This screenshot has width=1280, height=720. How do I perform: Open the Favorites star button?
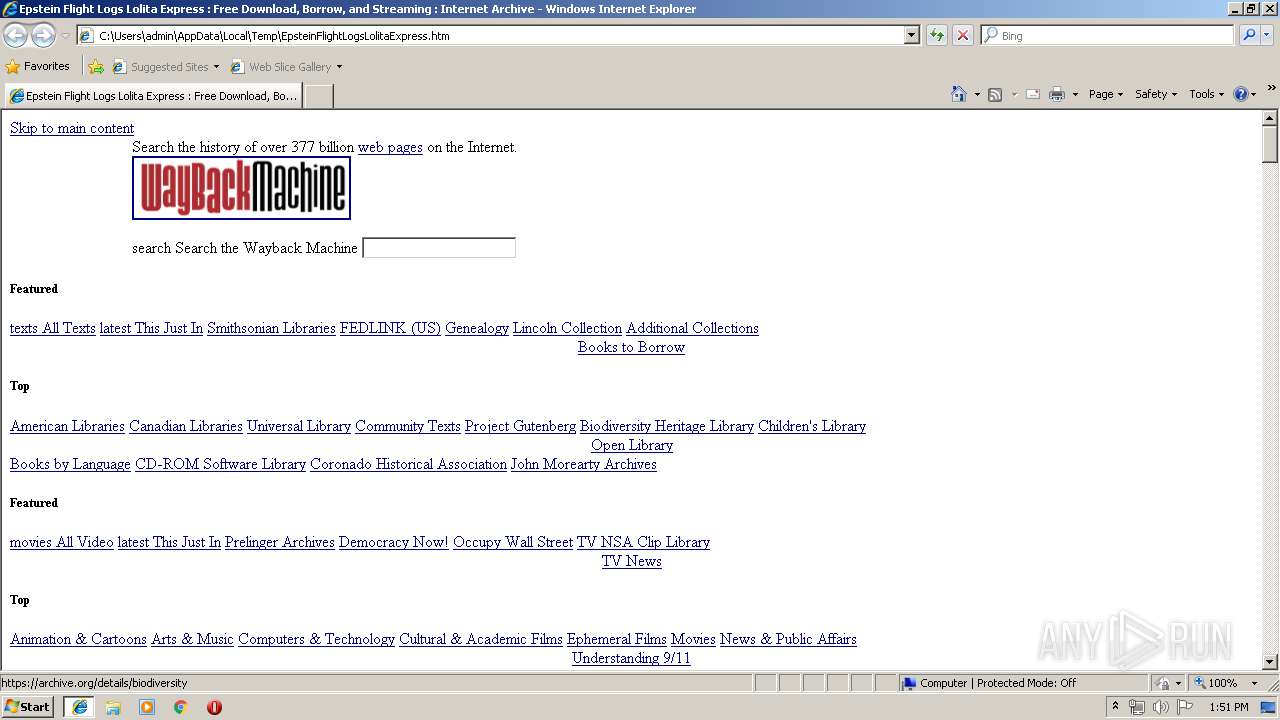(x=37, y=66)
